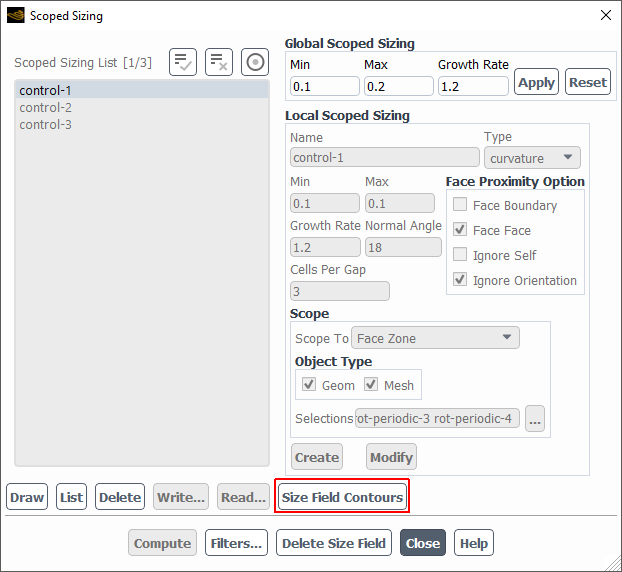Click the local Name field showing control-1

coord(385,157)
